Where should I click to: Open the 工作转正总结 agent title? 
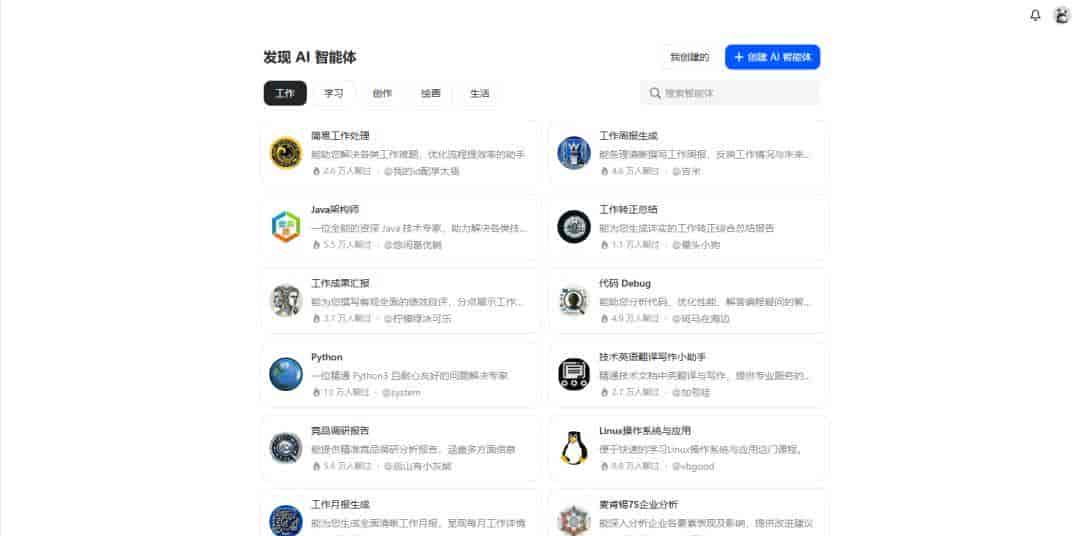pyautogui.click(x=628, y=209)
